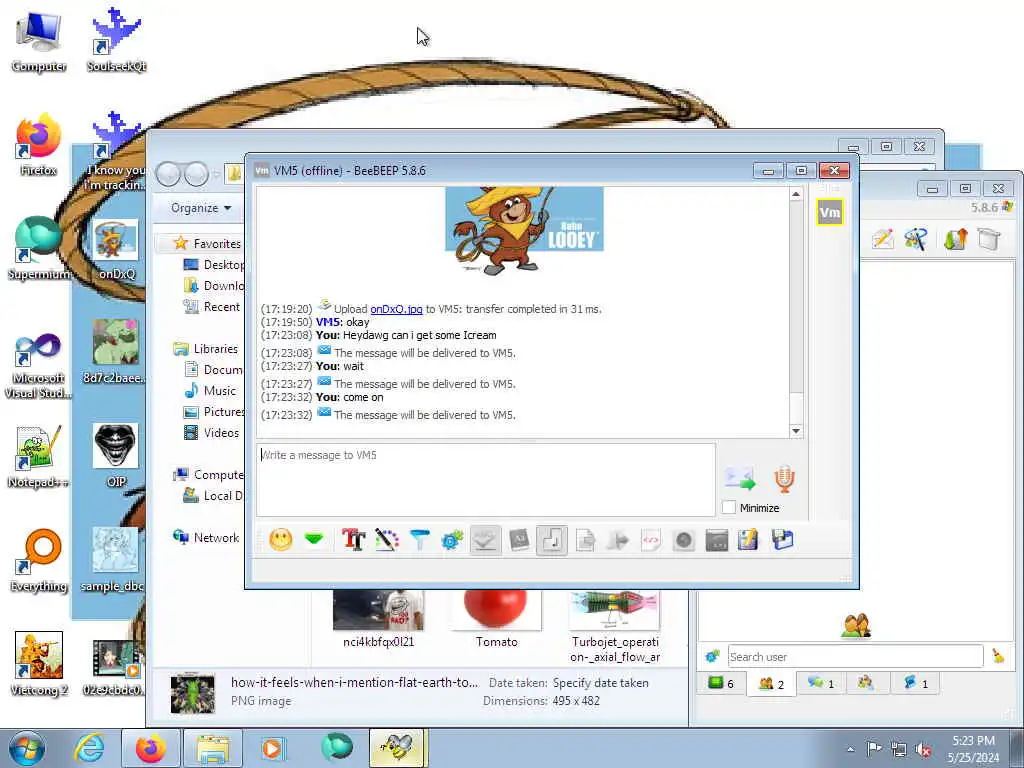Open the Organize dropdown in Explorer
1024x768 pixels.
201,208
